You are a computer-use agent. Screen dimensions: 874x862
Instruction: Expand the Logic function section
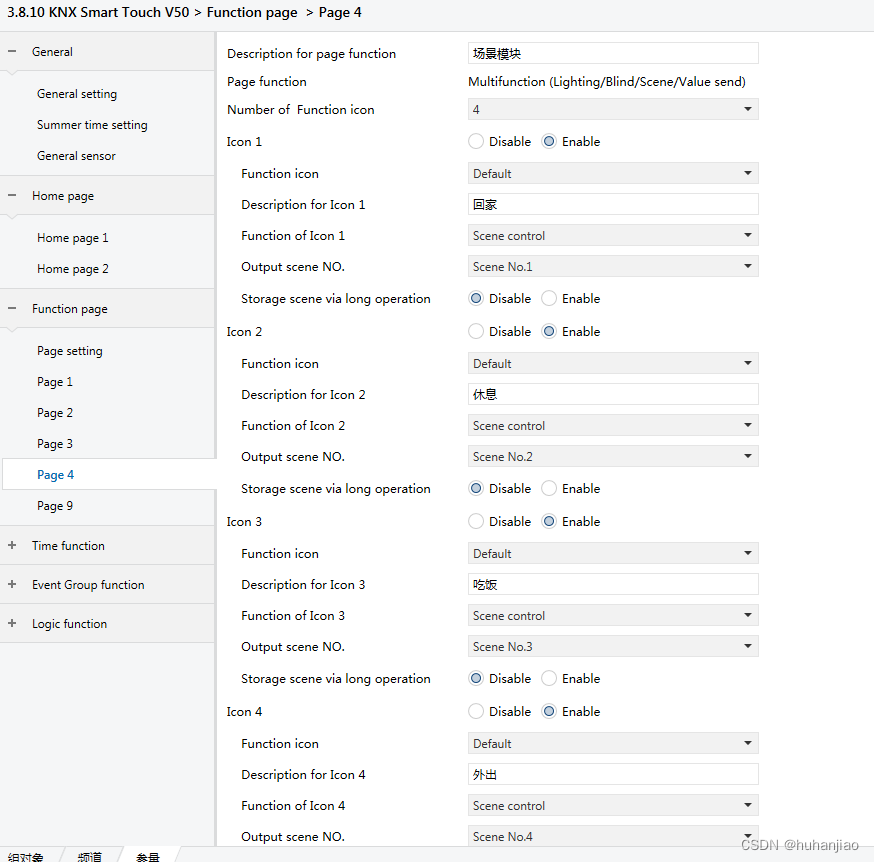[12, 624]
